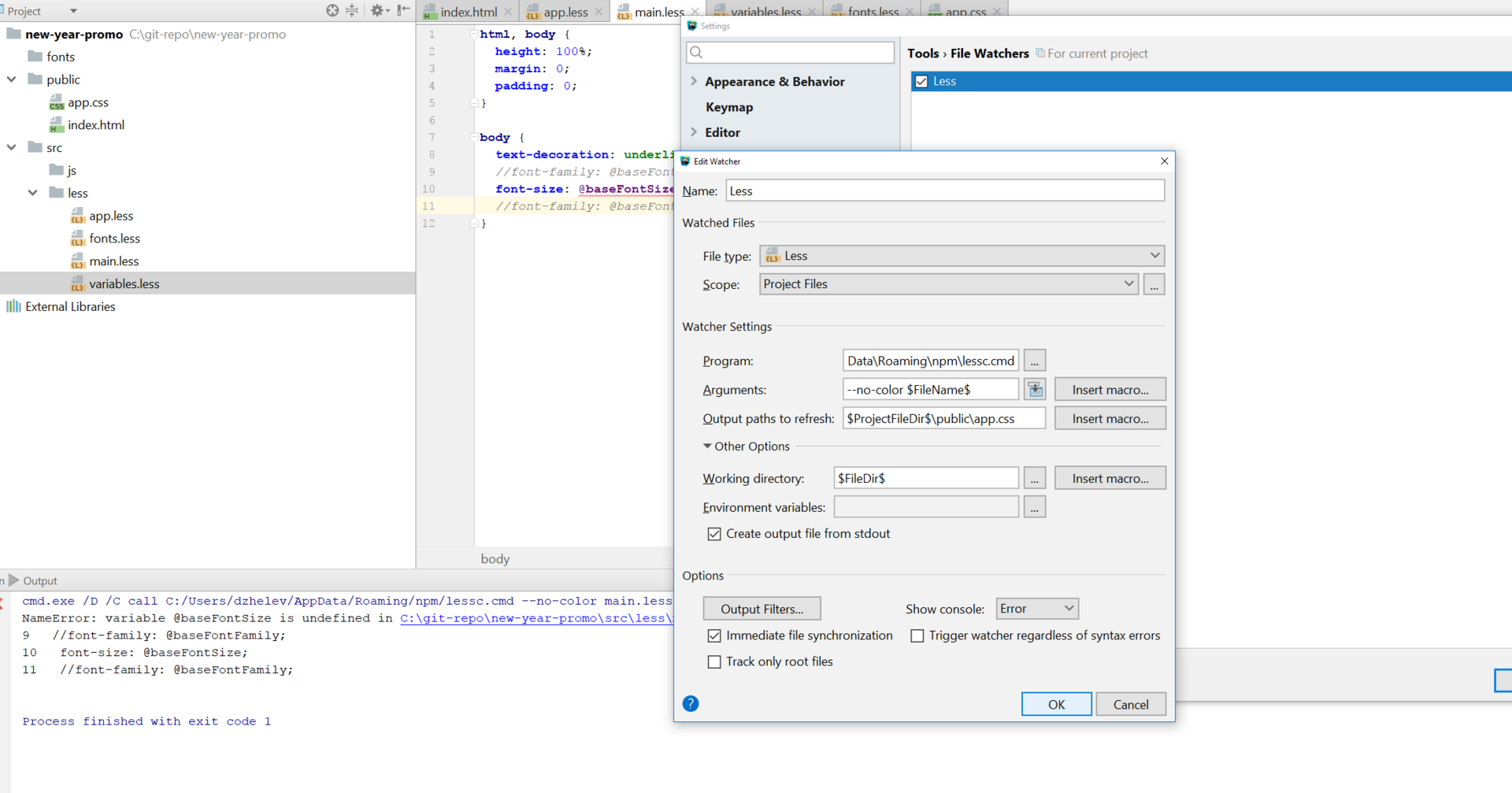Collapse the public folder
The height and width of the screenshot is (793, 1512).
pos(12,80)
